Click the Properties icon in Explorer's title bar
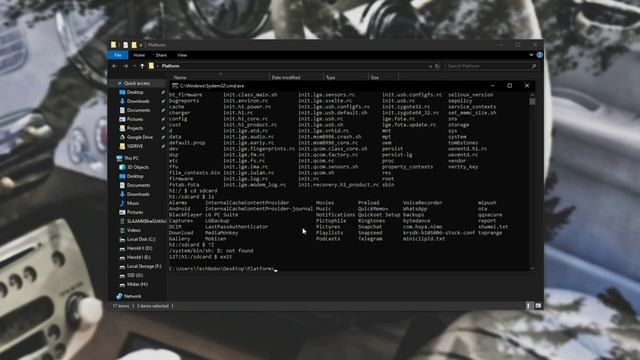This screenshot has height=360, width=640. coord(125,45)
